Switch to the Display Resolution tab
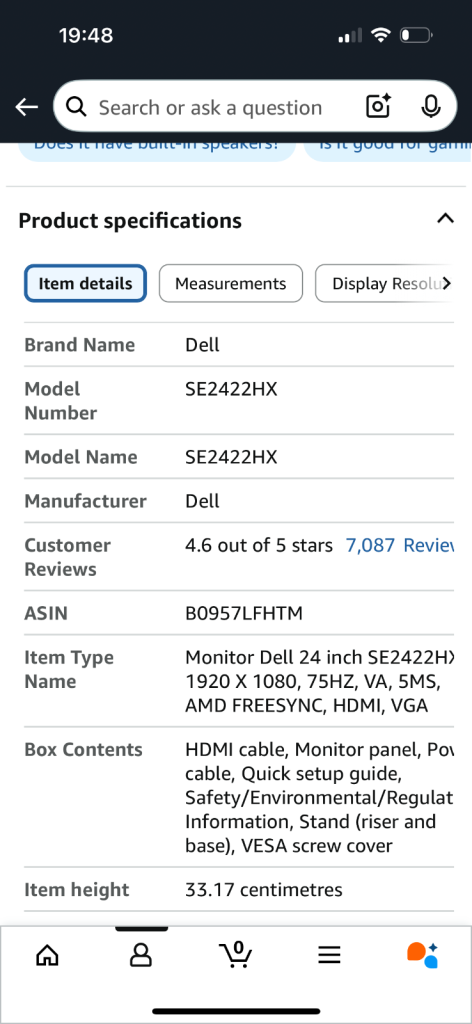Image resolution: width=472 pixels, height=1024 pixels. pyautogui.click(x=385, y=283)
